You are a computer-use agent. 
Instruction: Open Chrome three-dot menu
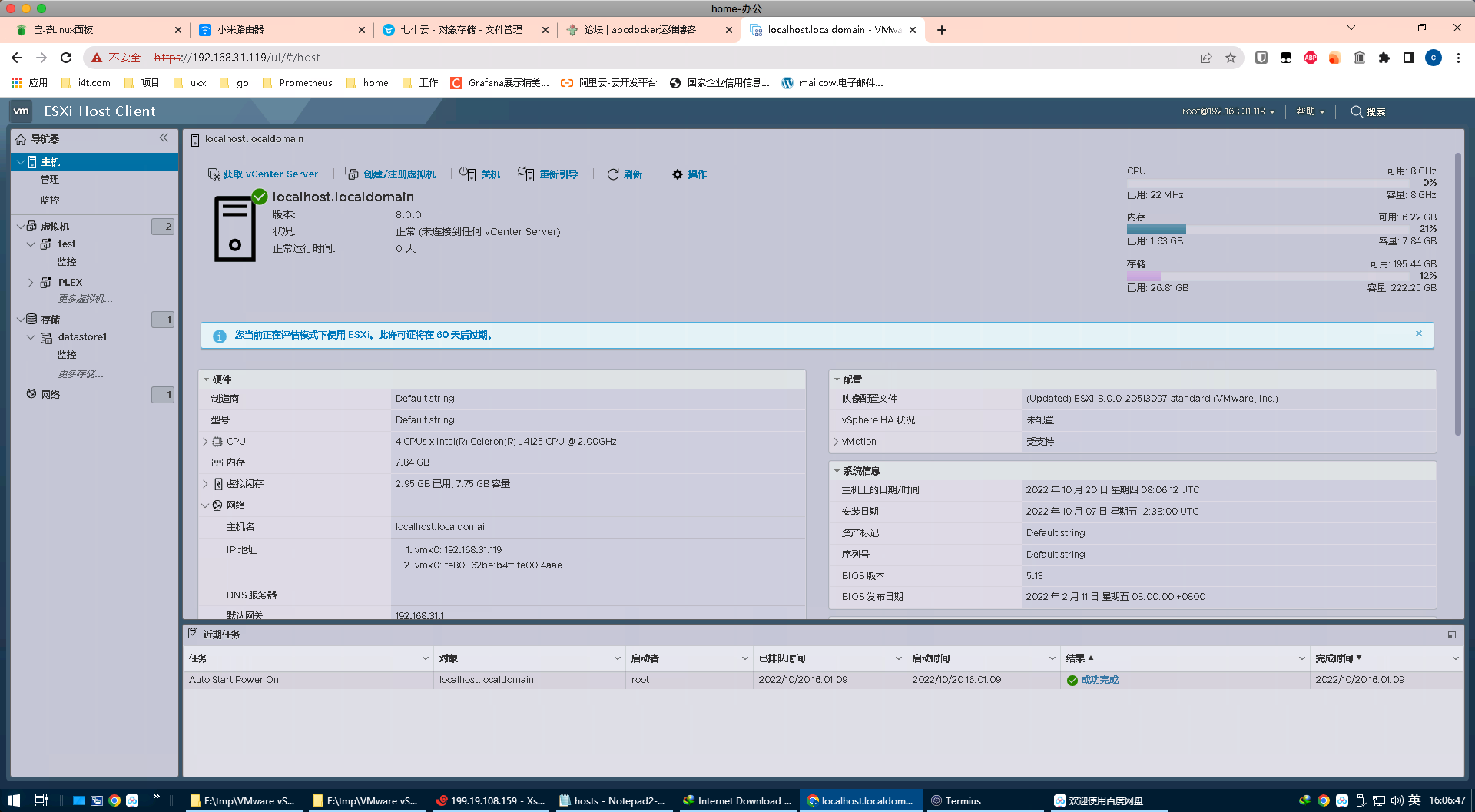point(1458,58)
